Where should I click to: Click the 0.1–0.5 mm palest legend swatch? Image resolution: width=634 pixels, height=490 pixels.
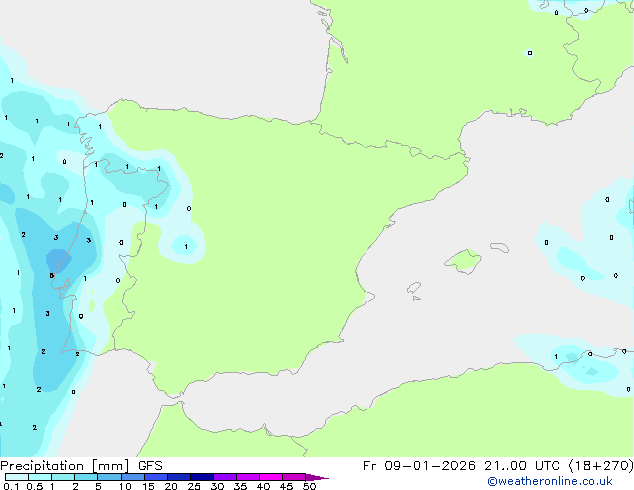tap(17, 477)
